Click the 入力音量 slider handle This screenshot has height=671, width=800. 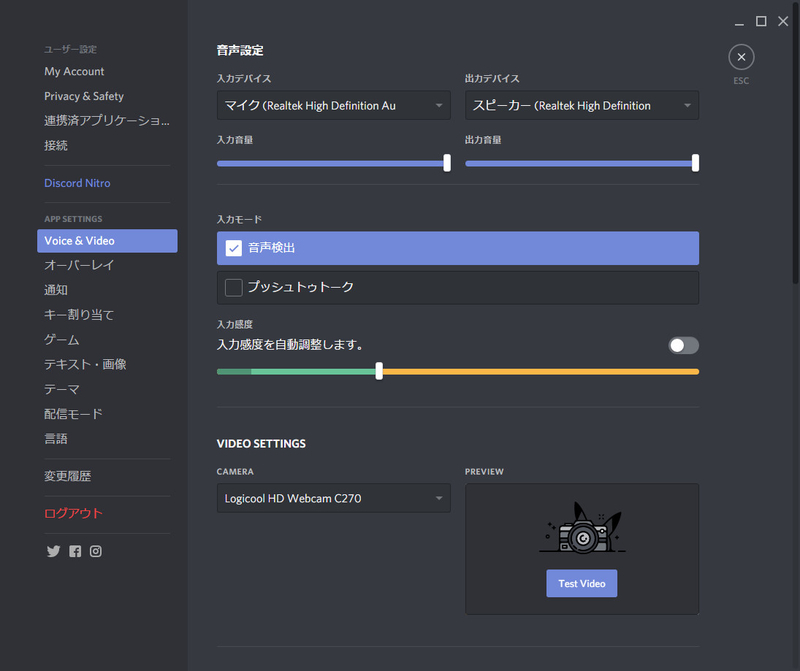(x=447, y=163)
